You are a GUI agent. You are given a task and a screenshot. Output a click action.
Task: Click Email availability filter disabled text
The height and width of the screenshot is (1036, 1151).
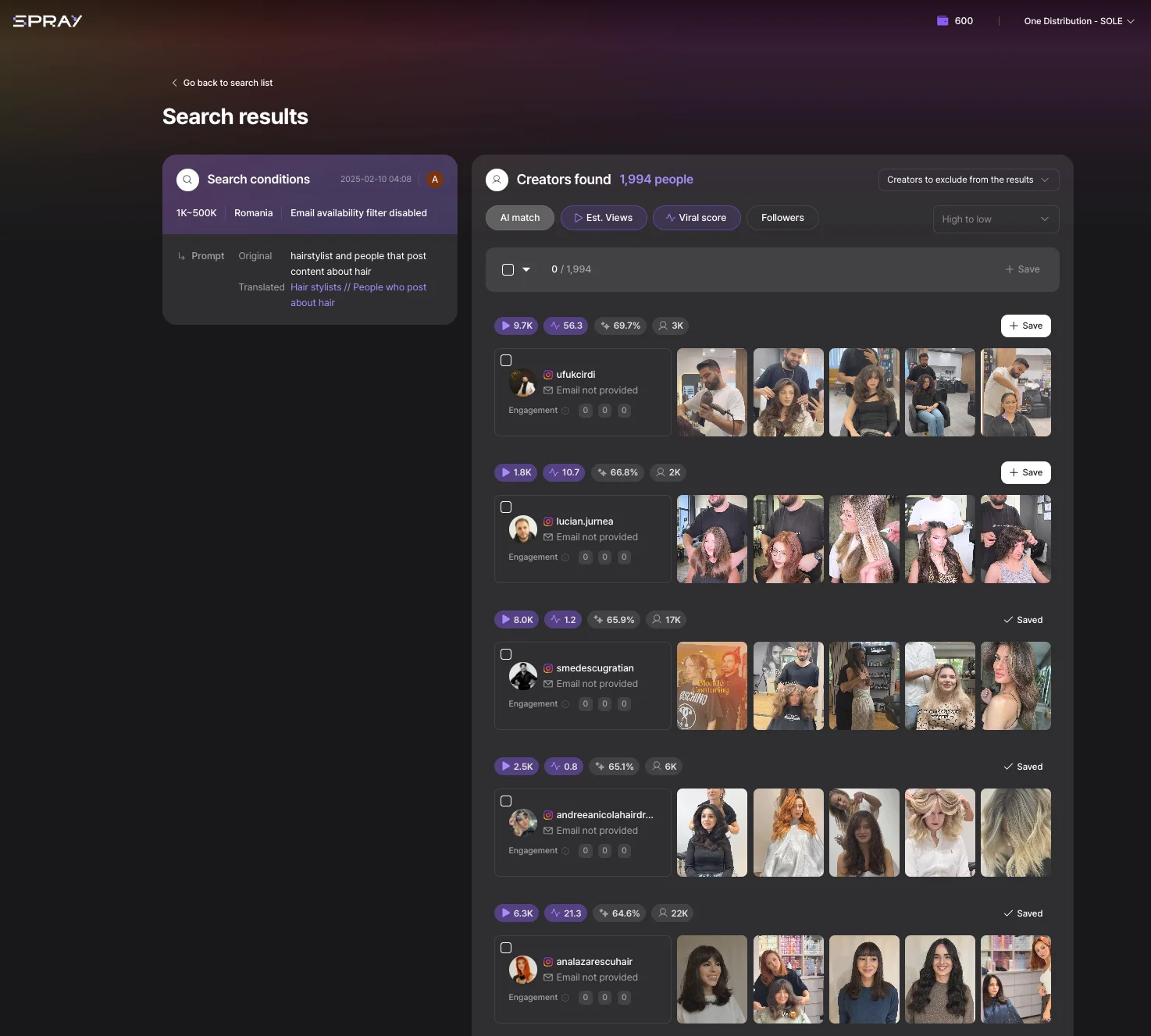point(358,213)
